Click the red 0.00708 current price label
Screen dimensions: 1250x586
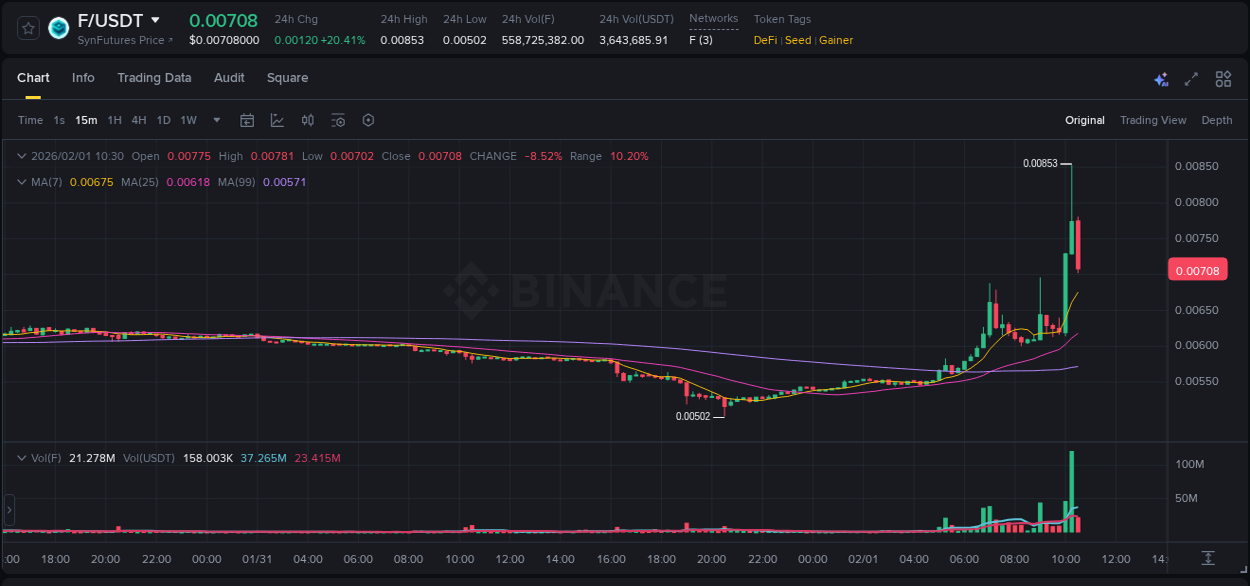1197,270
